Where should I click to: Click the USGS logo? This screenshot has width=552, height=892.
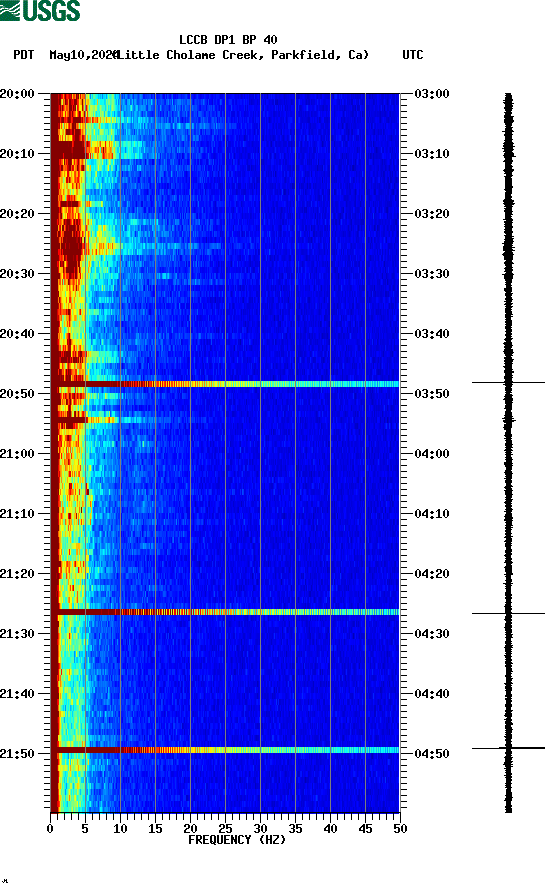click(40, 10)
